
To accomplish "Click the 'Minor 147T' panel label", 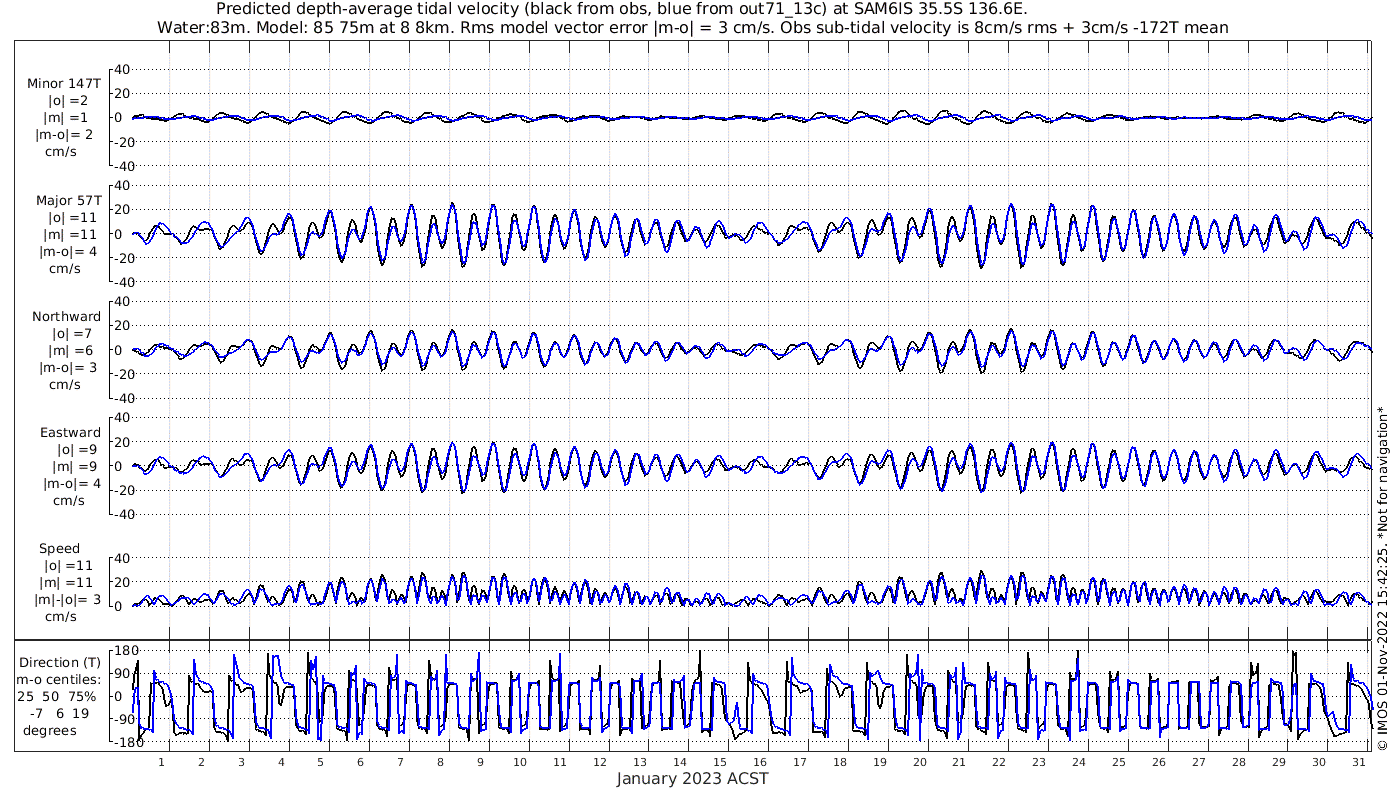I will [64, 84].
